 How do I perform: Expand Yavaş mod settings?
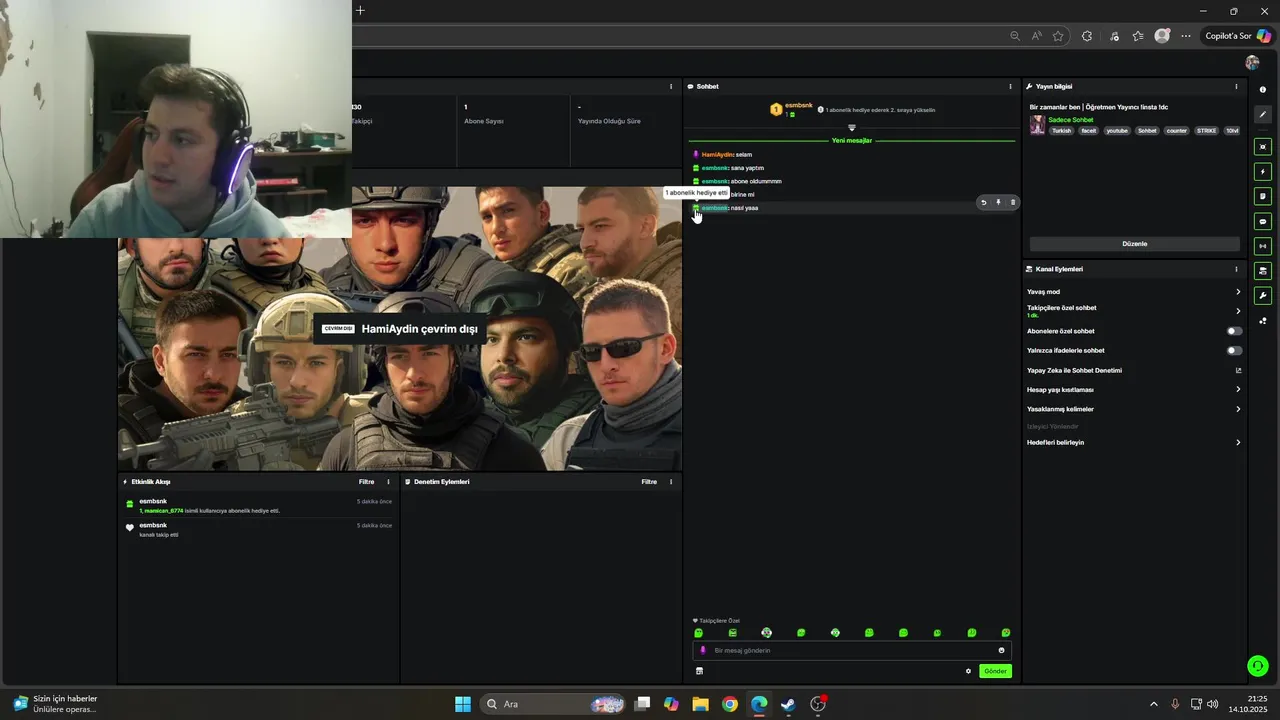(x=1133, y=292)
